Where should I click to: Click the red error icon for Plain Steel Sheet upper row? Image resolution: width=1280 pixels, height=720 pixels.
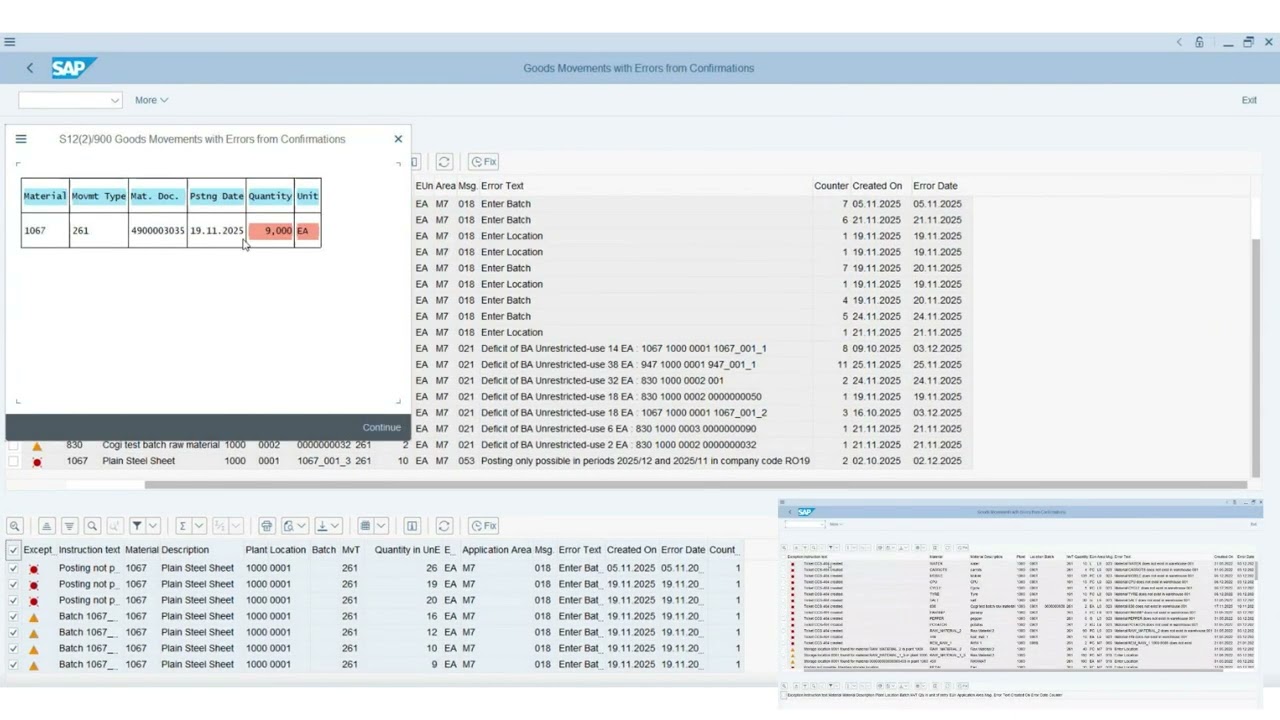37,461
